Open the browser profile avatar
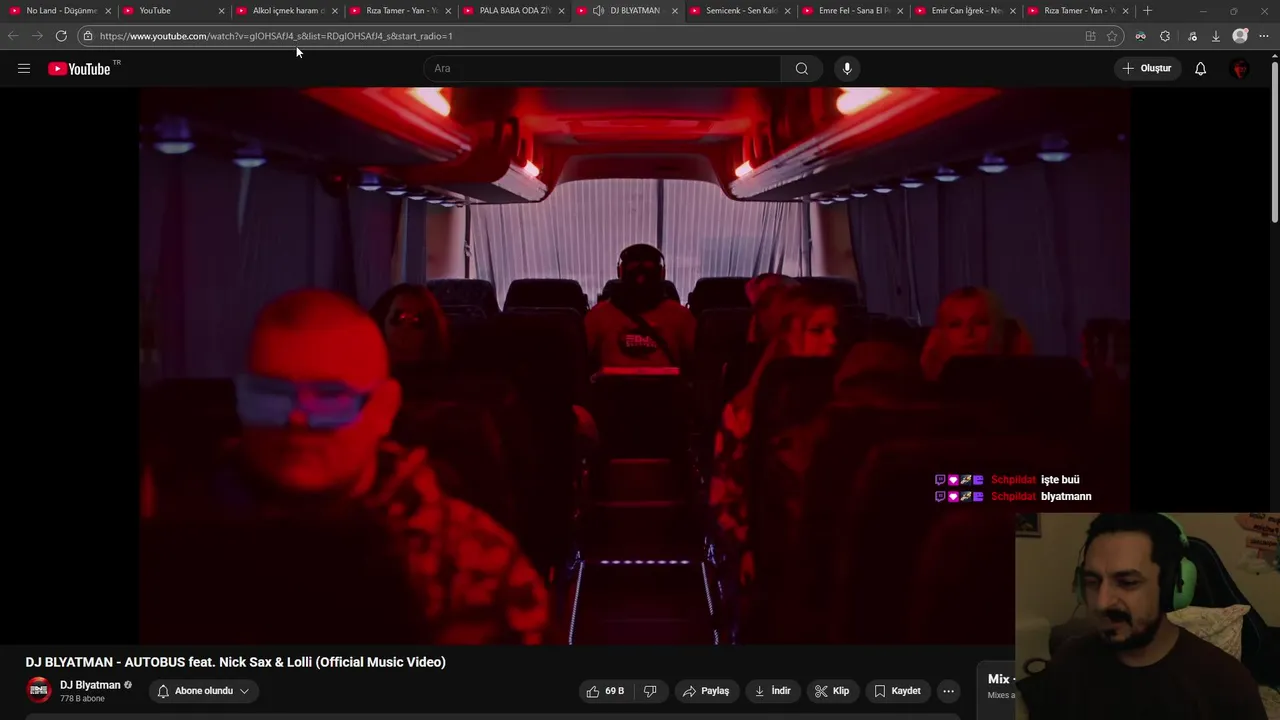Viewport: 1280px width, 720px height. click(1240, 36)
